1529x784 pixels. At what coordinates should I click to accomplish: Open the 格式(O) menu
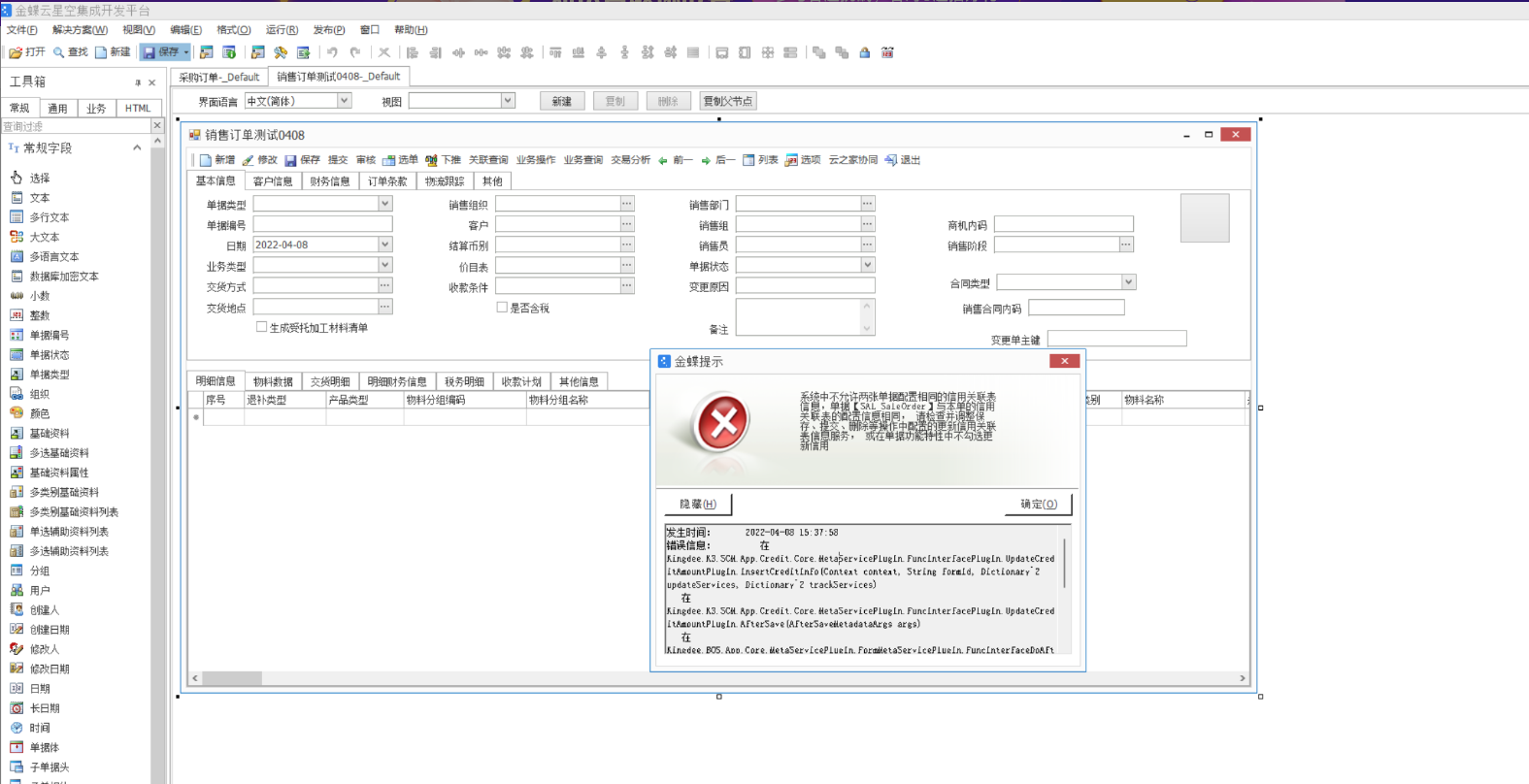pos(233,30)
